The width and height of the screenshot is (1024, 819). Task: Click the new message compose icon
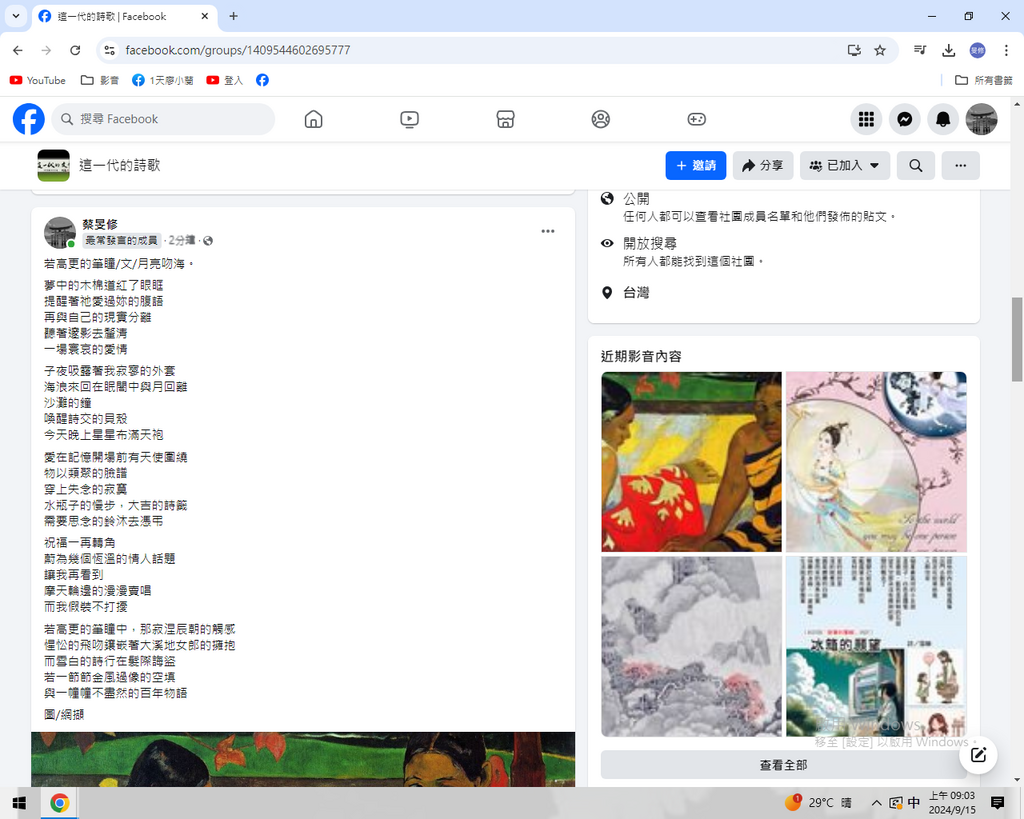[x=978, y=755]
